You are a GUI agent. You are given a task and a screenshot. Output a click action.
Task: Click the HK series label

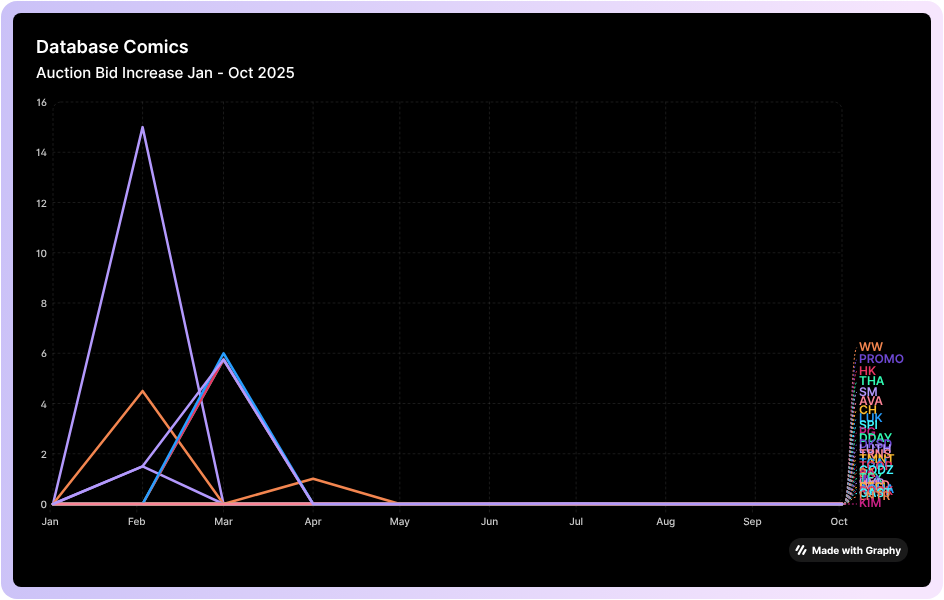(867, 371)
